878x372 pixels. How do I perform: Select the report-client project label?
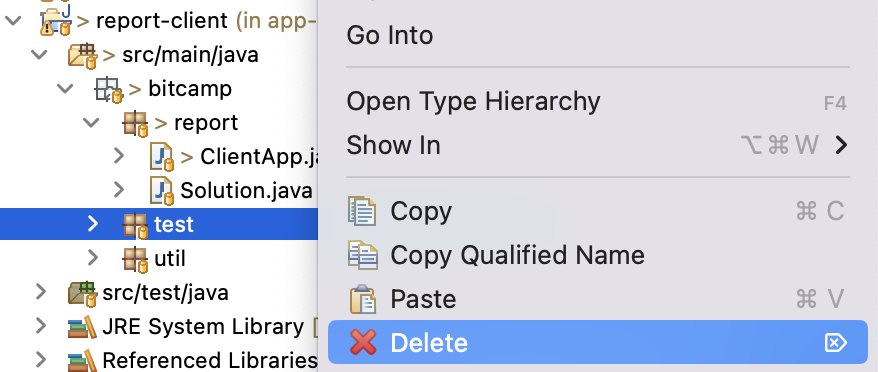click(162, 21)
